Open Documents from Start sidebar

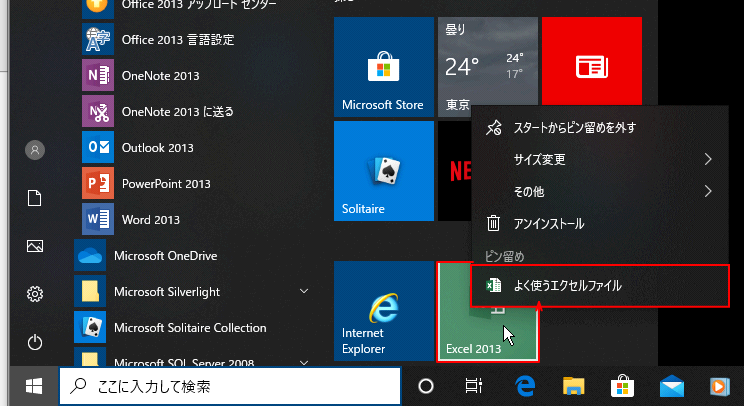[x=35, y=198]
